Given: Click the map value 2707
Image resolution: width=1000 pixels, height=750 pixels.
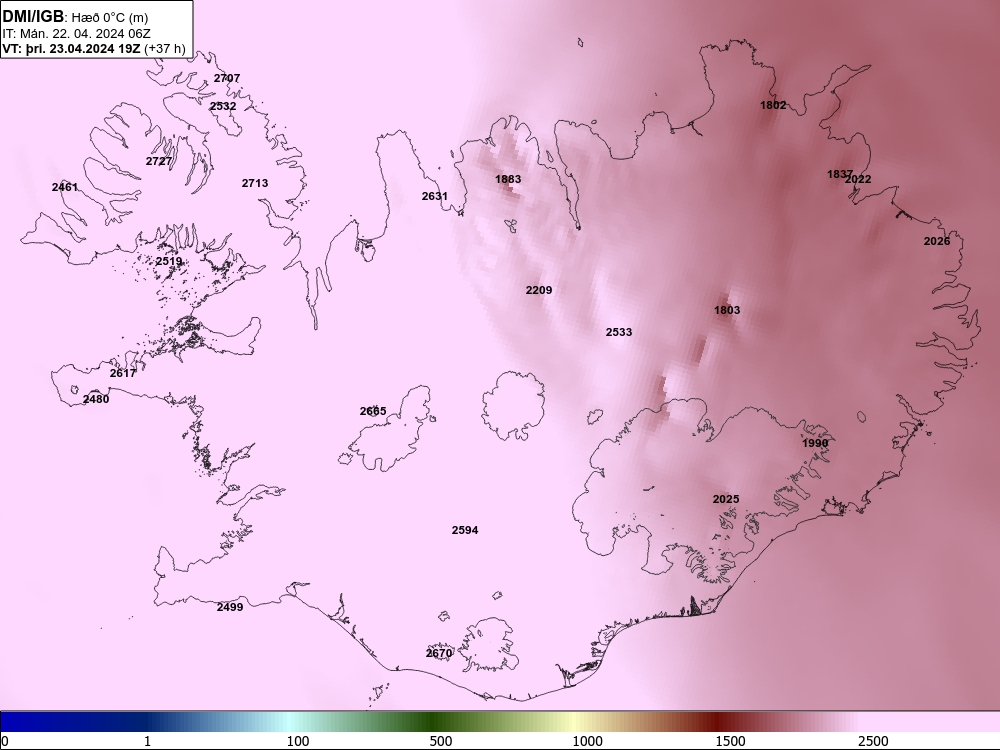Looking at the screenshot, I should coord(227,78).
